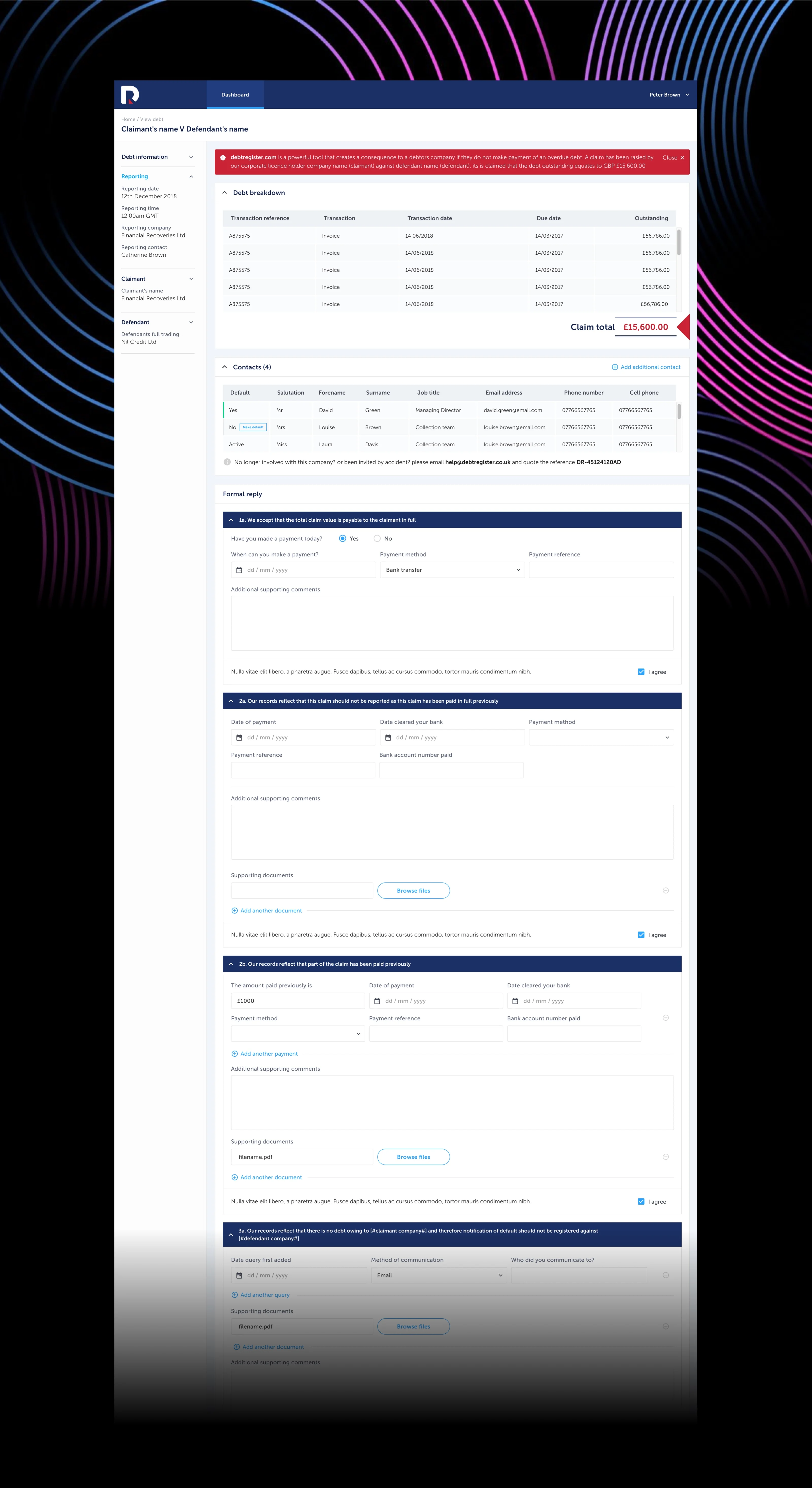Open the Bank transfer payment method dropdown
Viewport: 812px width, 1488px height.
coord(452,570)
